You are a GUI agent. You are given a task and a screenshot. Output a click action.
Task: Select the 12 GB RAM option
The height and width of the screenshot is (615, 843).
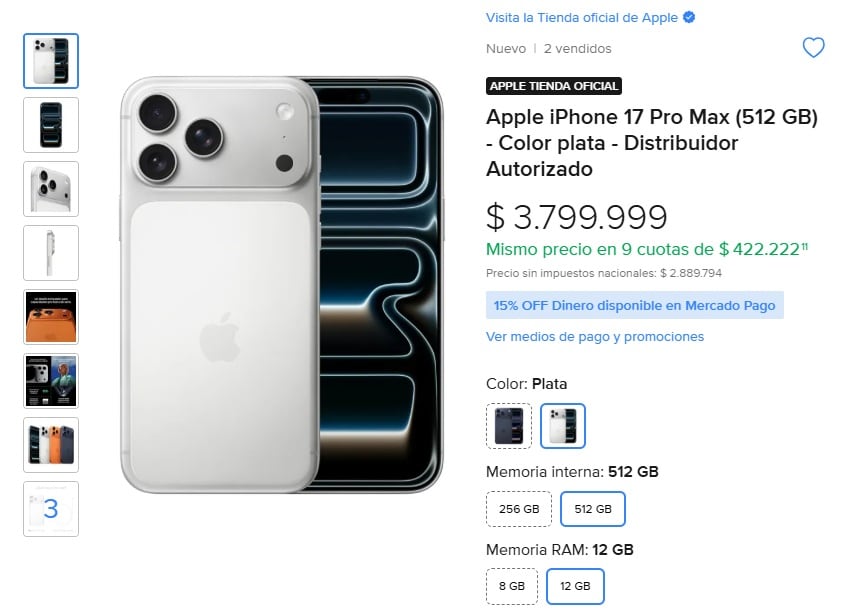click(575, 586)
